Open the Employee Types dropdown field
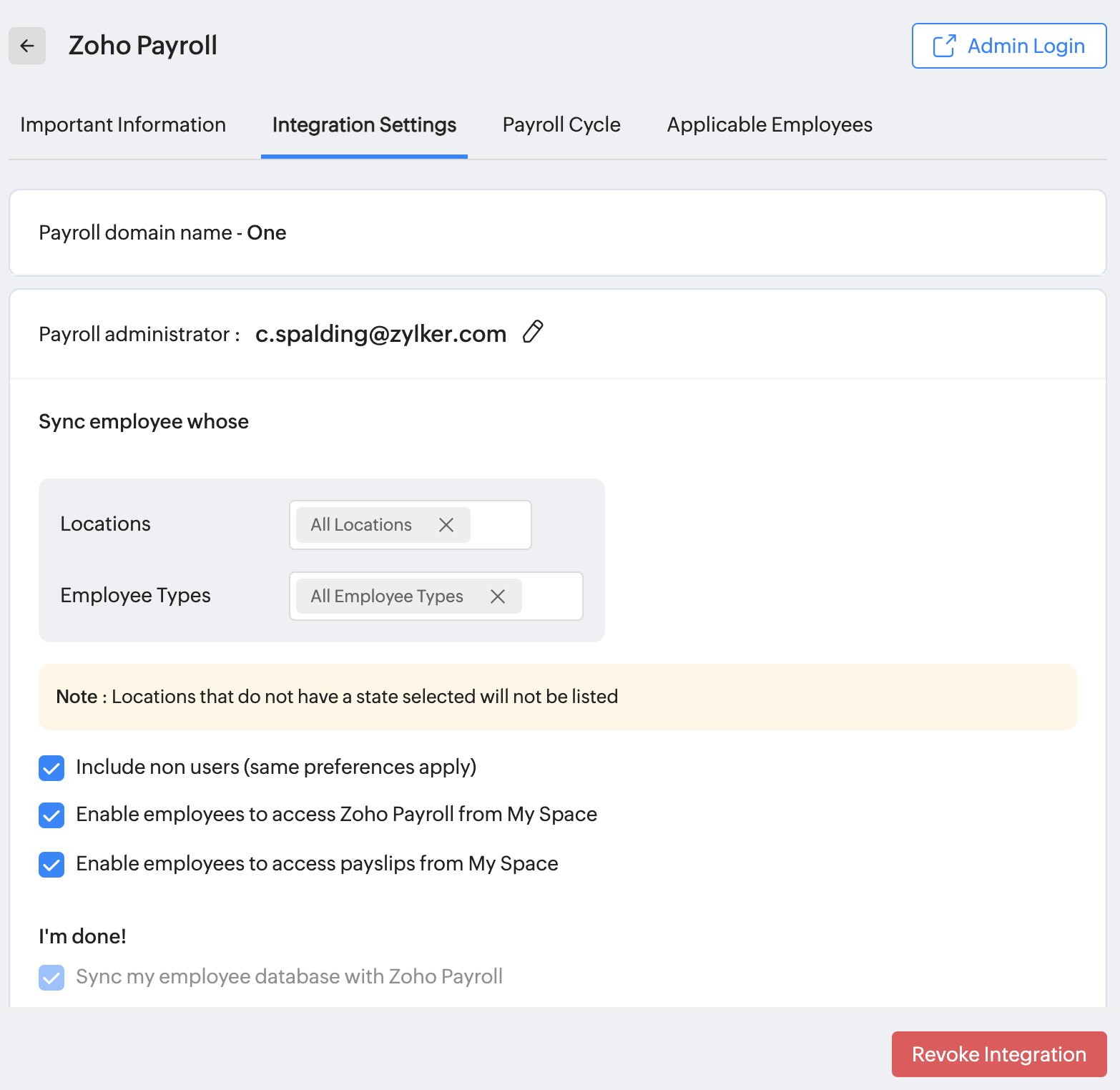The image size is (1120, 1090). click(x=551, y=596)
